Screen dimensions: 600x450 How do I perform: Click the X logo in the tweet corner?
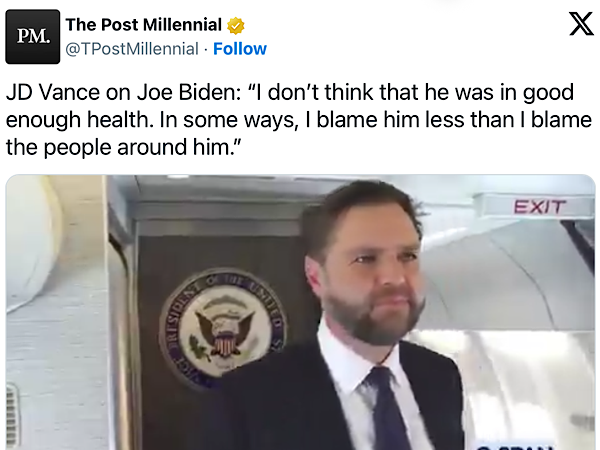581,25
